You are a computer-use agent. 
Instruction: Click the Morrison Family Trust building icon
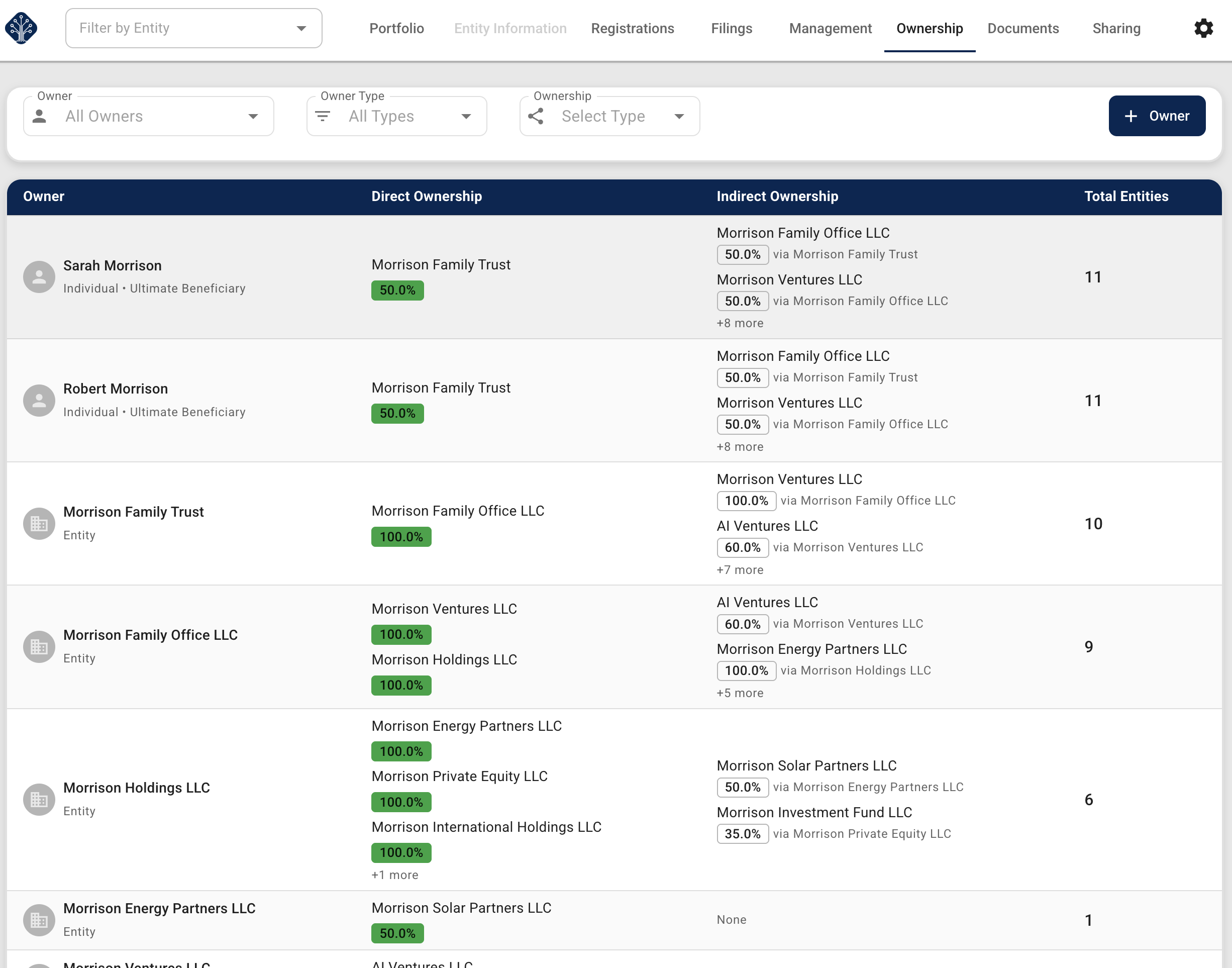(x=39, y=523)
